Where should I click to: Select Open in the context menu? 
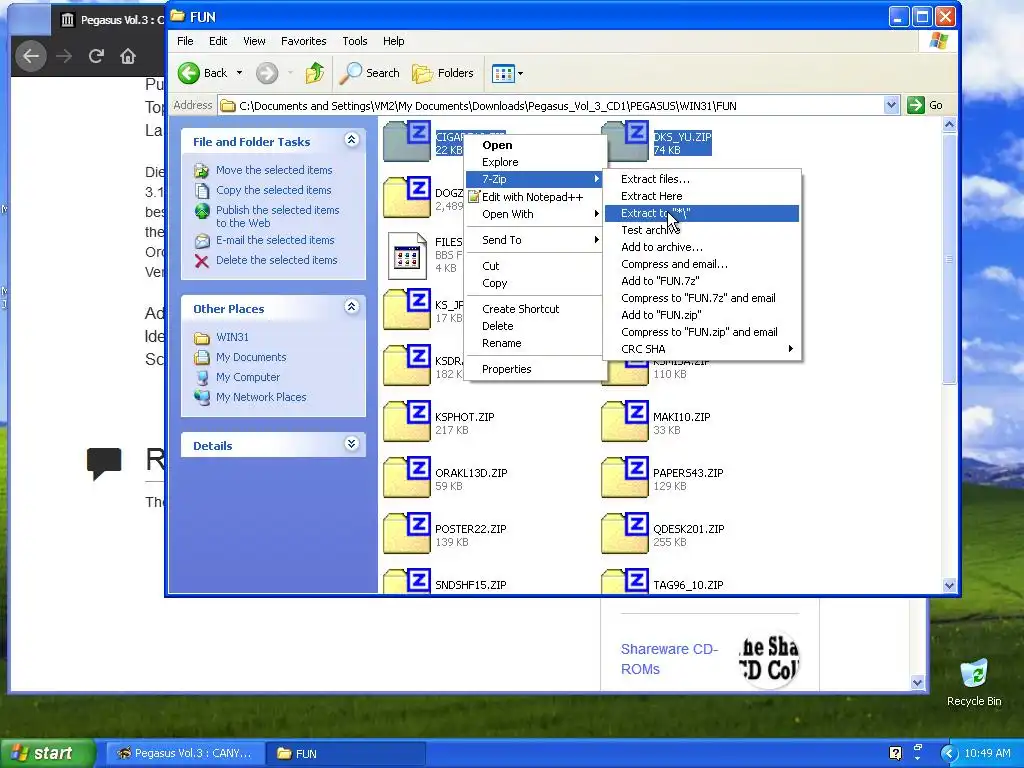534,145
